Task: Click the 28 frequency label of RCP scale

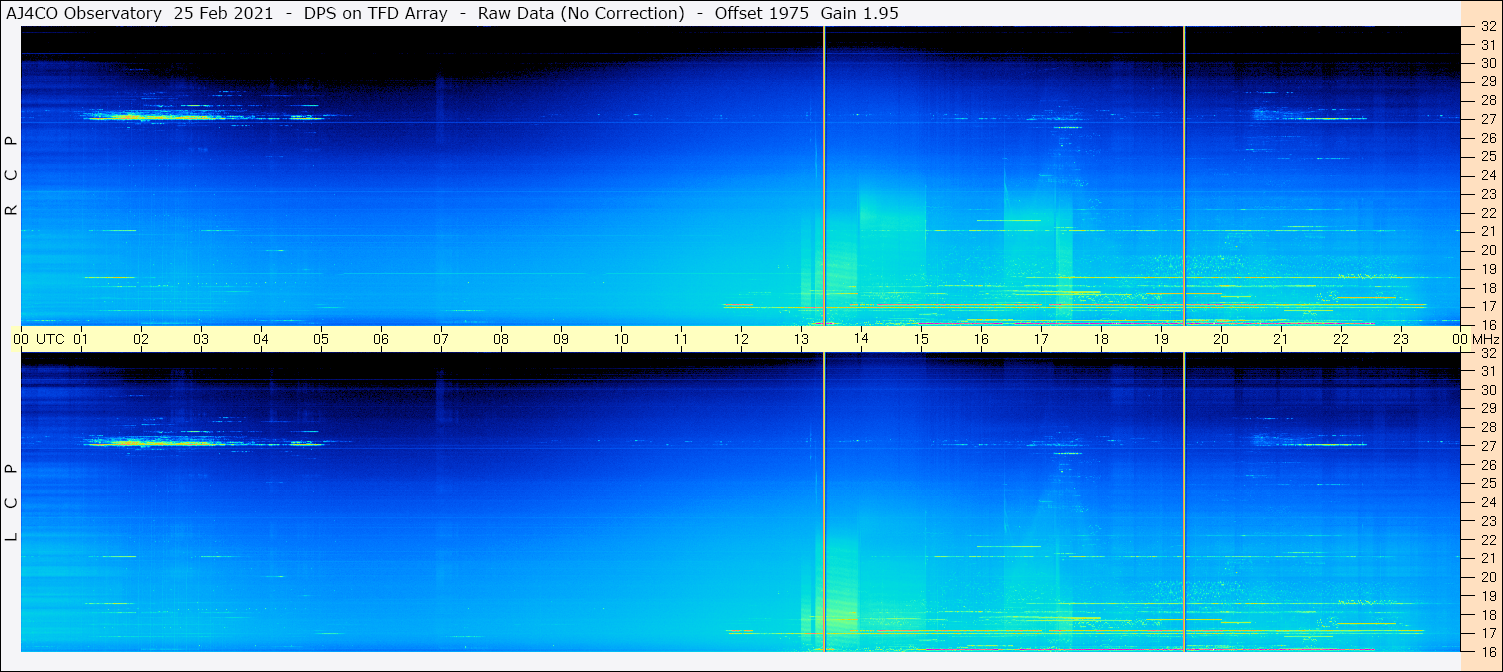Action: click(x=1488, y=100)
